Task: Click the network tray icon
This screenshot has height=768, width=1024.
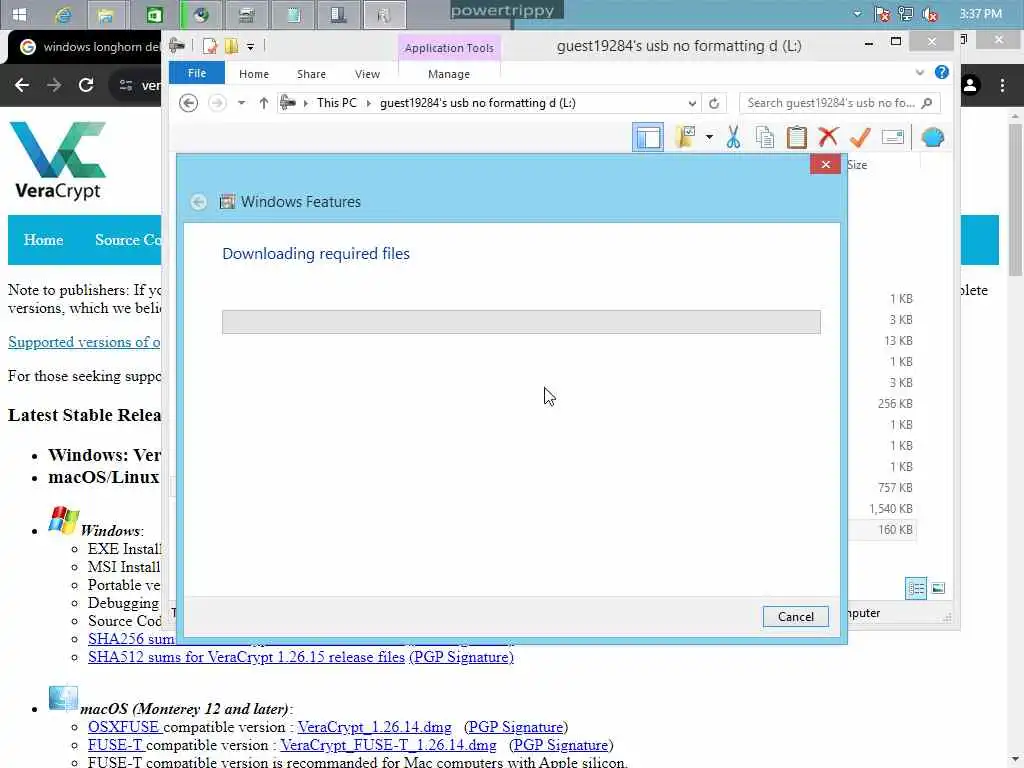Action: (905, 14)
